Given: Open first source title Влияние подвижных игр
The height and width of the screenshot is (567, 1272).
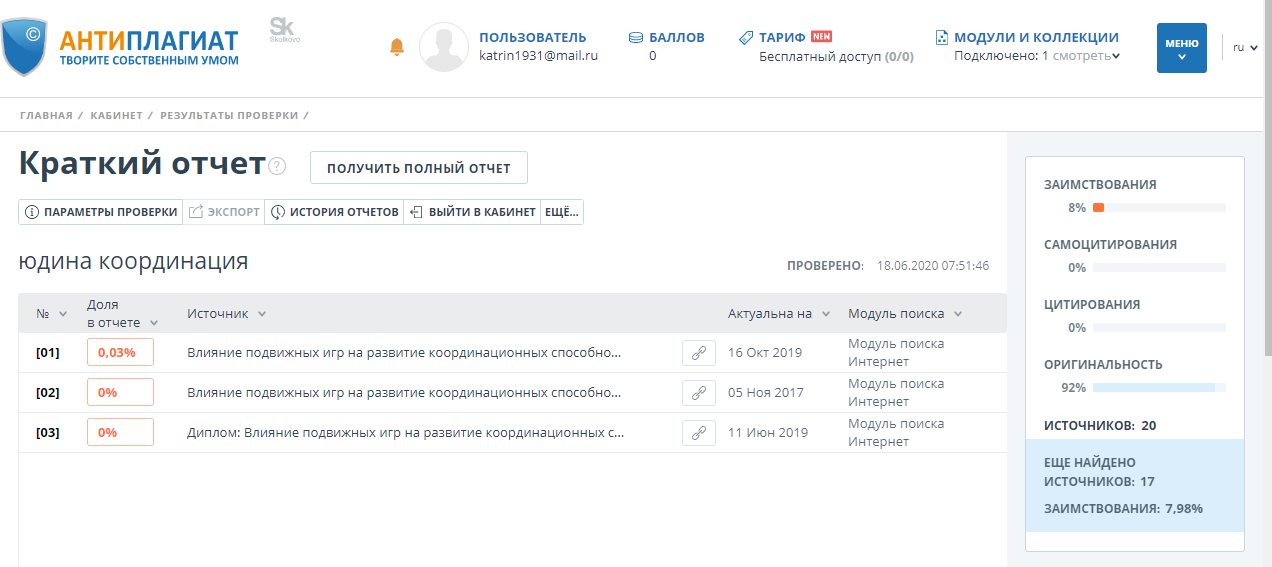Looking at the screenshot, I should (403, 353).
